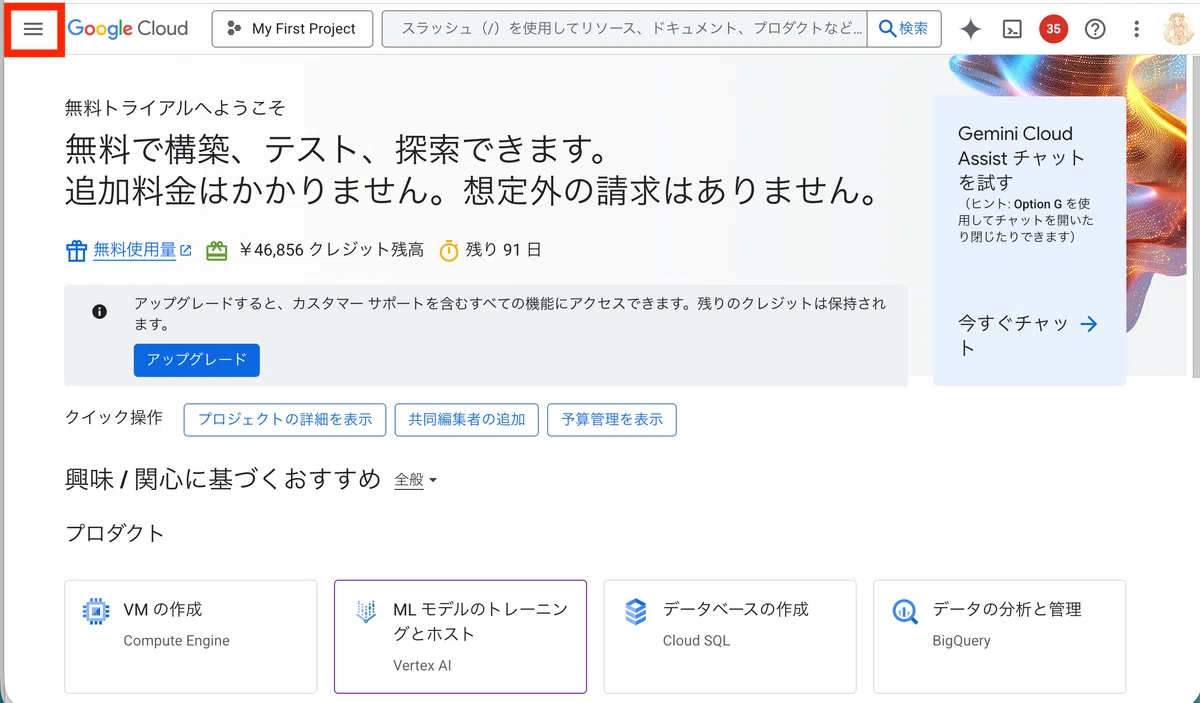Screen dimensions: 1200x703
Task: Click 予算管理を表示 button
Action: point(612,420)
